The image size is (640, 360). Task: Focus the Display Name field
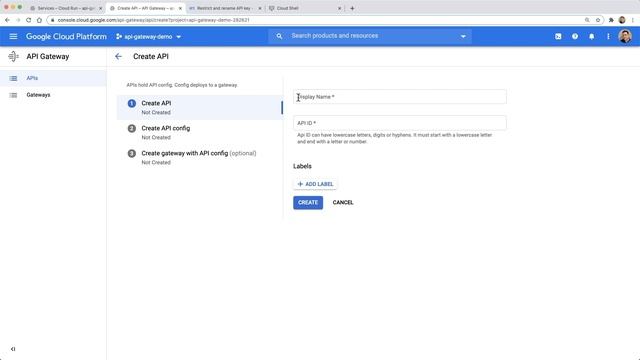(x=400, y=97)
